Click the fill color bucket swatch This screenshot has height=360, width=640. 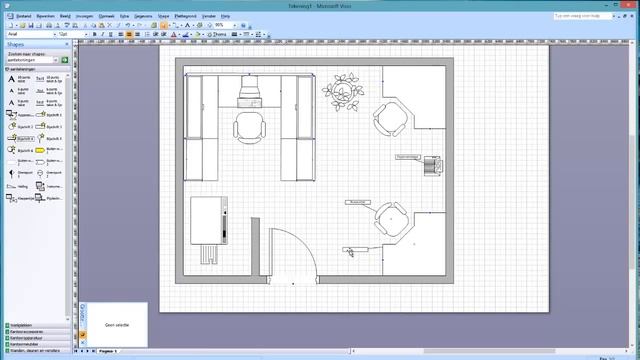point(198,34)
